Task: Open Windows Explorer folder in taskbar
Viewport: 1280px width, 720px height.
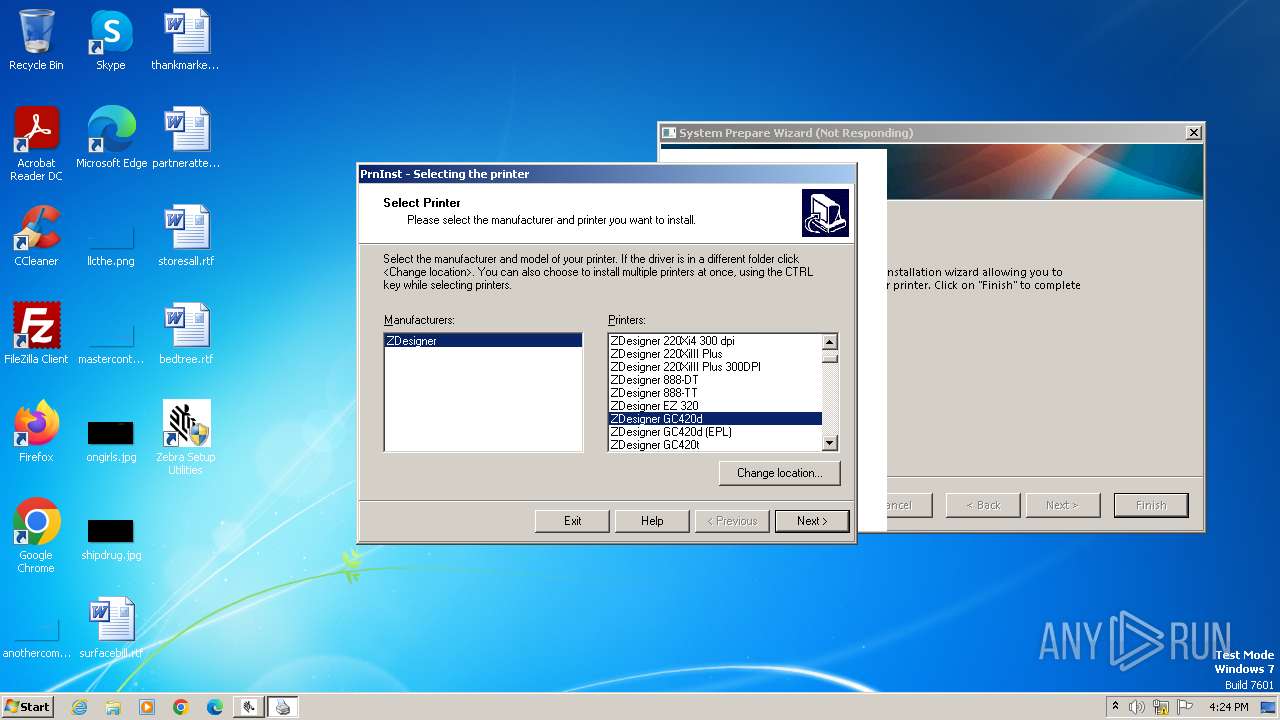Action: click(113, 707)
